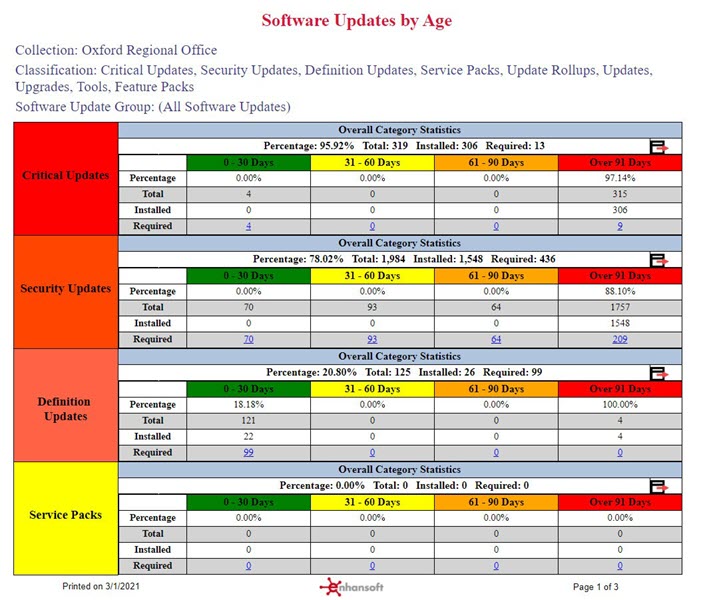Image resolution: width=703 pixels, height=600 pixels.
Task: Click the Software Update Group line
Action: click(x=153, y=107)
